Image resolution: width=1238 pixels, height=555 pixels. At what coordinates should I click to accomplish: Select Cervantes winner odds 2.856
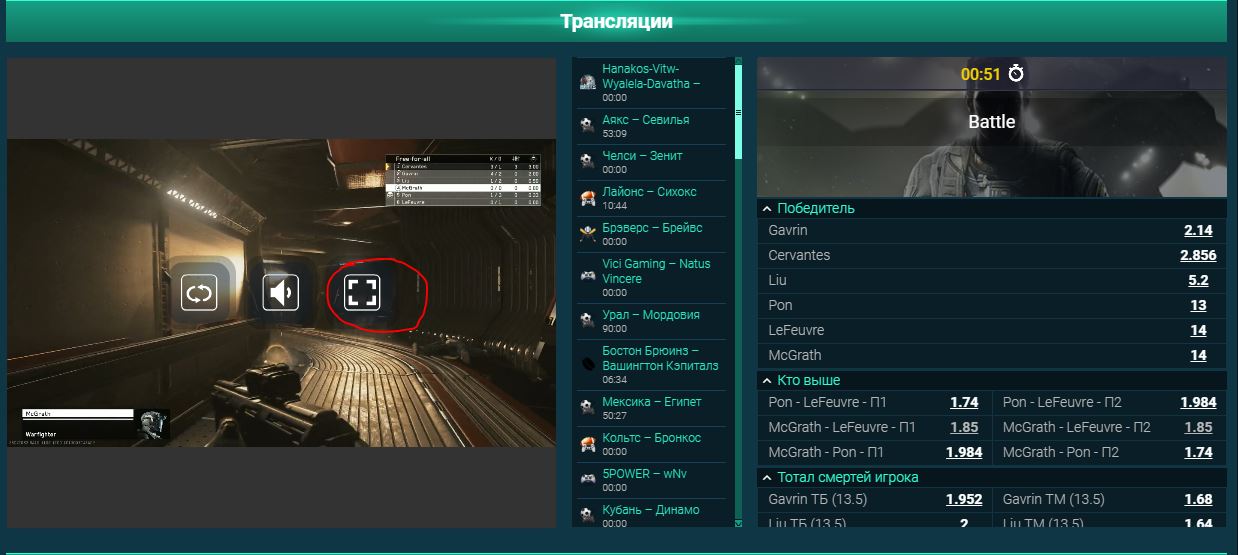(1197, 255)
